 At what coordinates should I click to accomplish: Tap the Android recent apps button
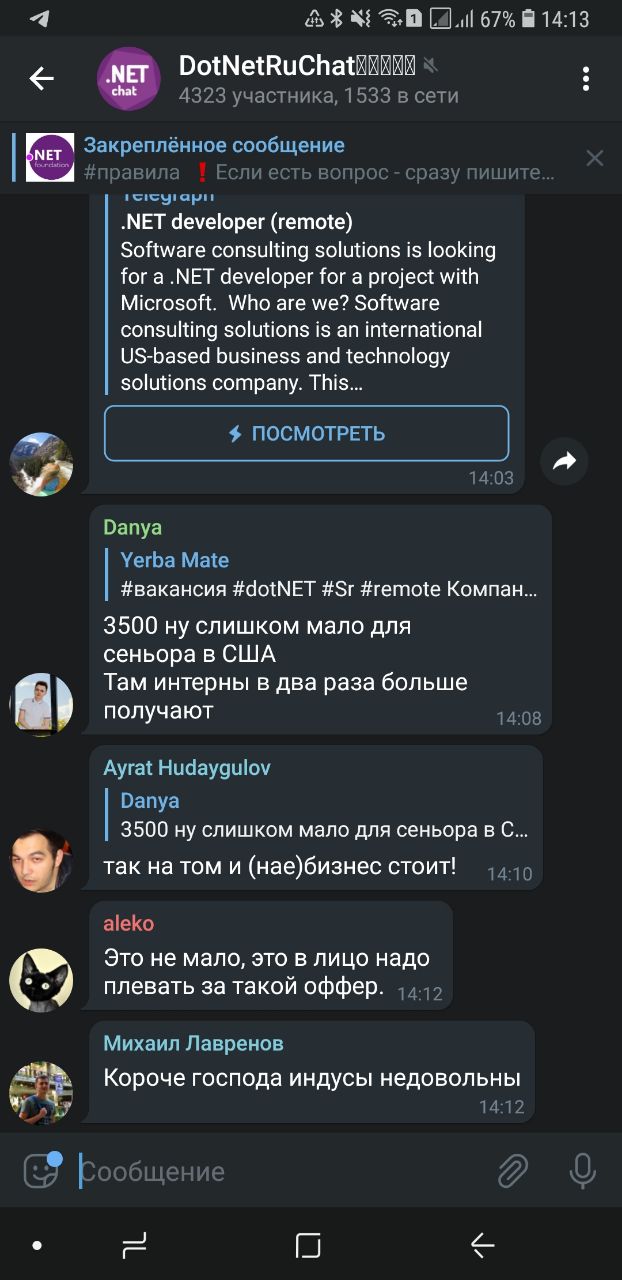(133, 1245)
